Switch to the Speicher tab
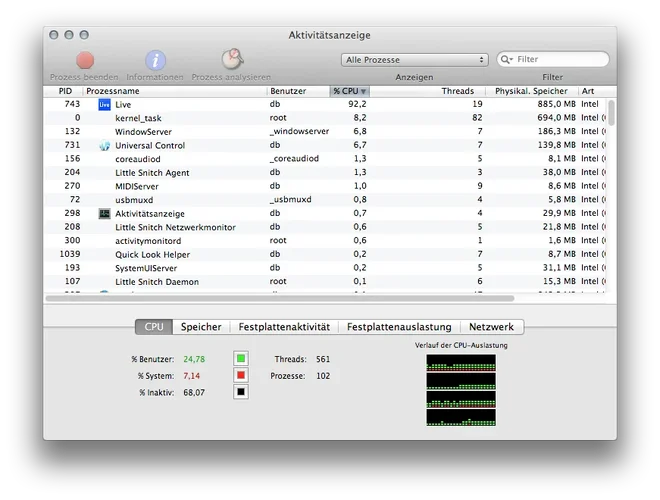The height and width of the screenshot is (500, 660). [200, 327]
